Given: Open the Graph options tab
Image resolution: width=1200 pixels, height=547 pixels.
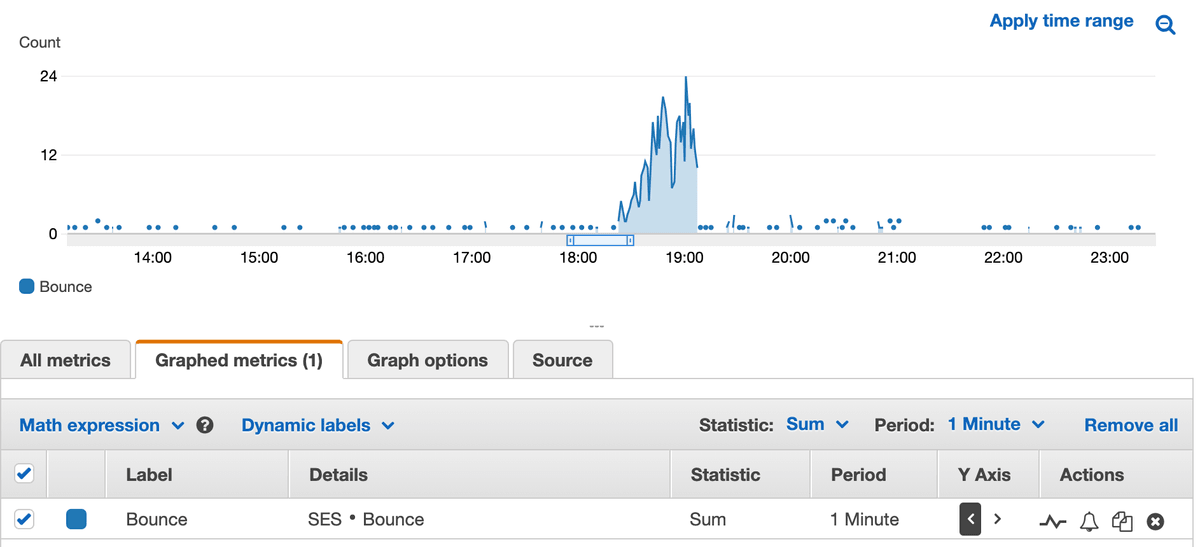Looking at the screenshot, I should pyautogui.click(x=427, y=360).
